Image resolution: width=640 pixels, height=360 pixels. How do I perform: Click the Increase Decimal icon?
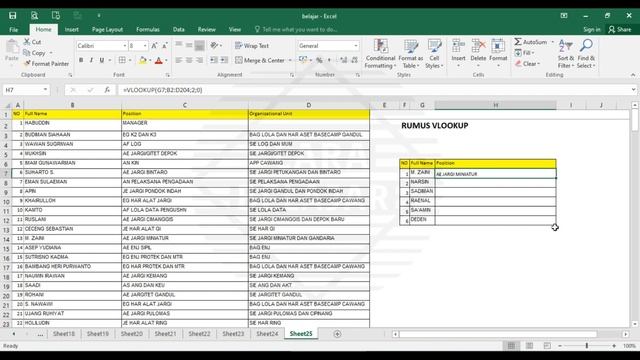click(x=344, y=60)
